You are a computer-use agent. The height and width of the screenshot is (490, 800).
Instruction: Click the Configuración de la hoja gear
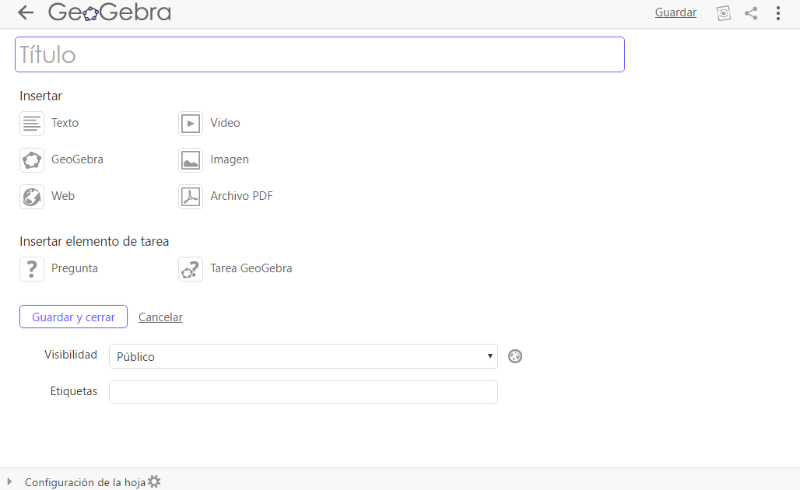(154, 481)
